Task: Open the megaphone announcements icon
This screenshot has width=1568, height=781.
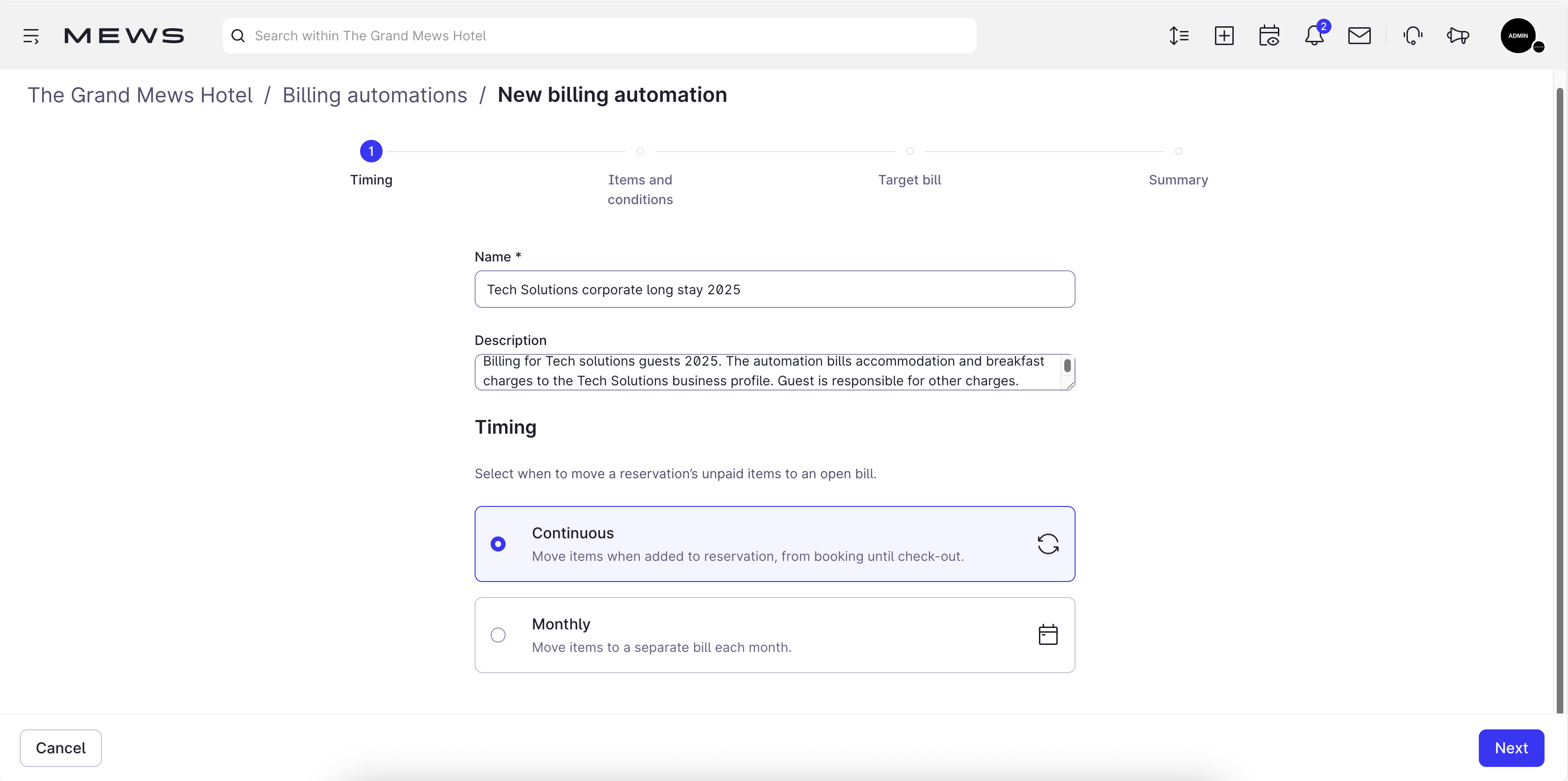Action: (x=1458, y=36)
